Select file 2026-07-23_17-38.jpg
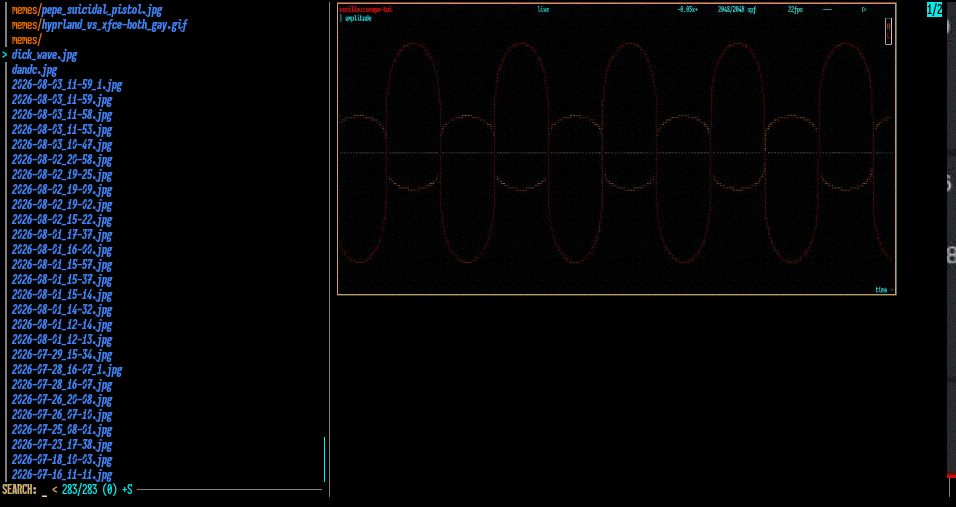This screenshot has height=507, width=956. pos(62,445)
